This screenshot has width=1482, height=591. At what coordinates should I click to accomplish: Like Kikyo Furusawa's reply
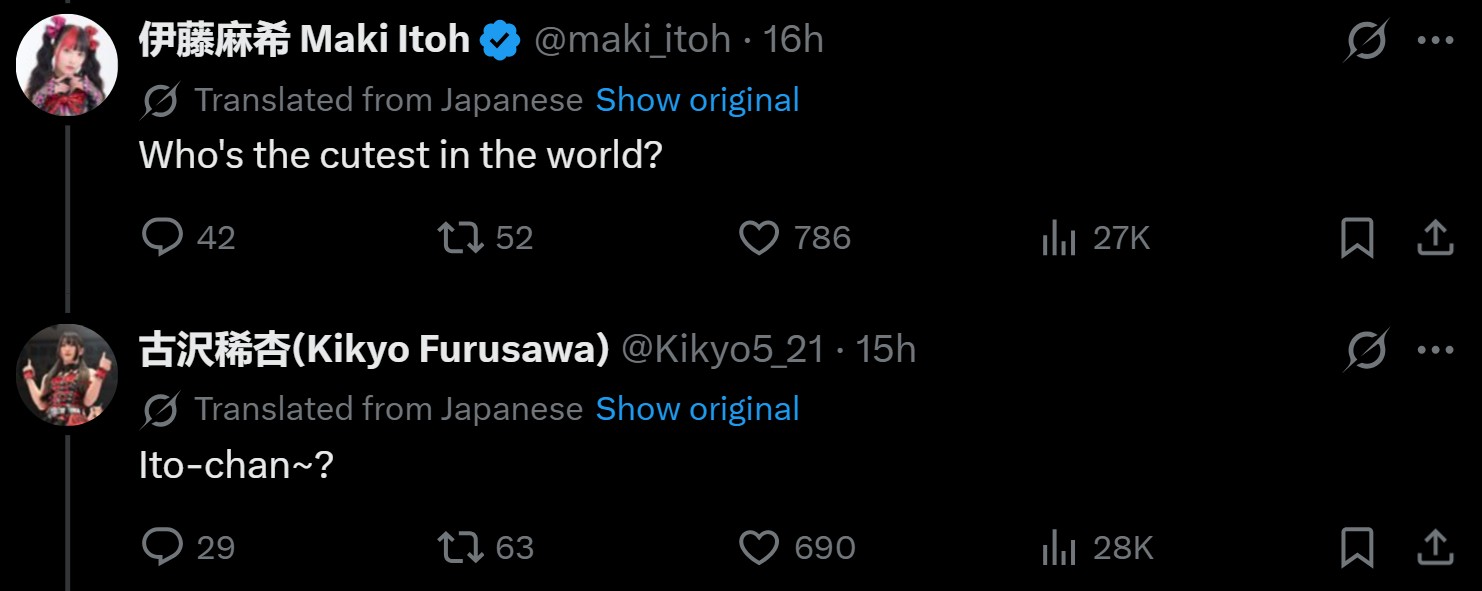pyautogui.click(x=759, y=547)
